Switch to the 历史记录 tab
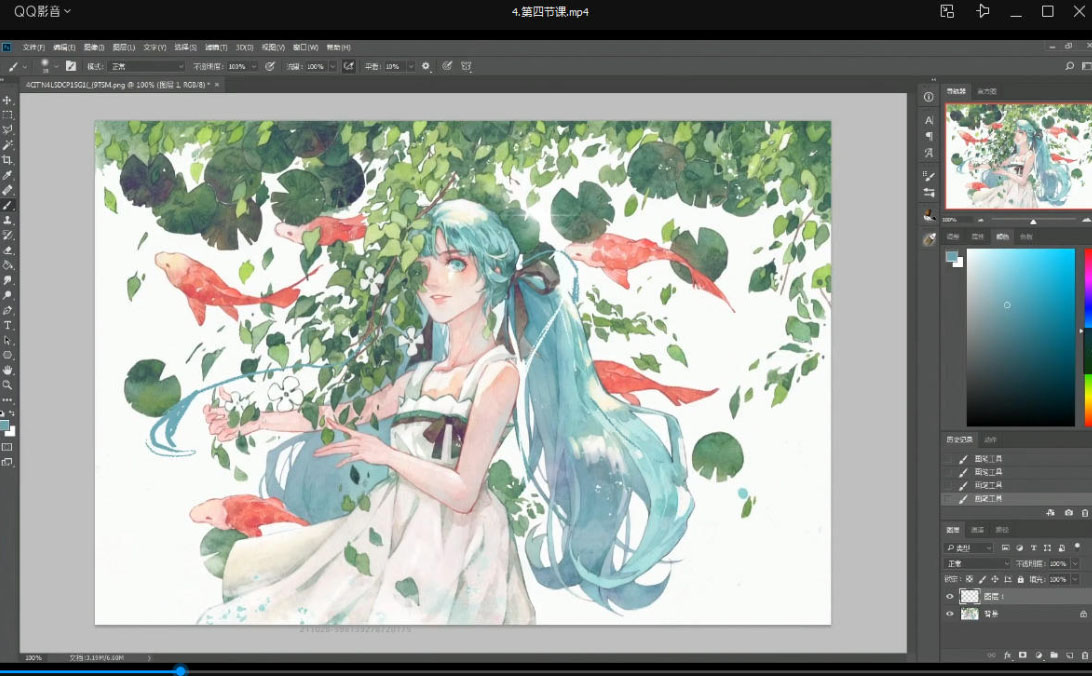 point(959,439)
